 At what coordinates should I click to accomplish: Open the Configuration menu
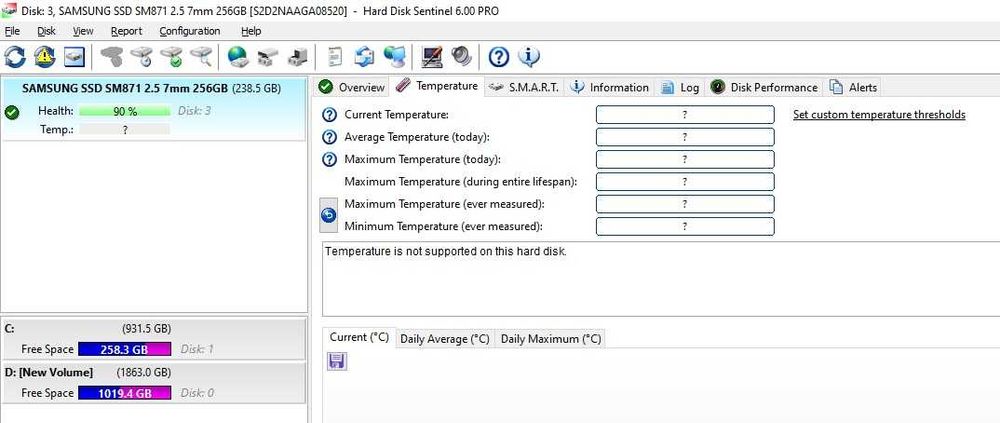coord(190,31)
